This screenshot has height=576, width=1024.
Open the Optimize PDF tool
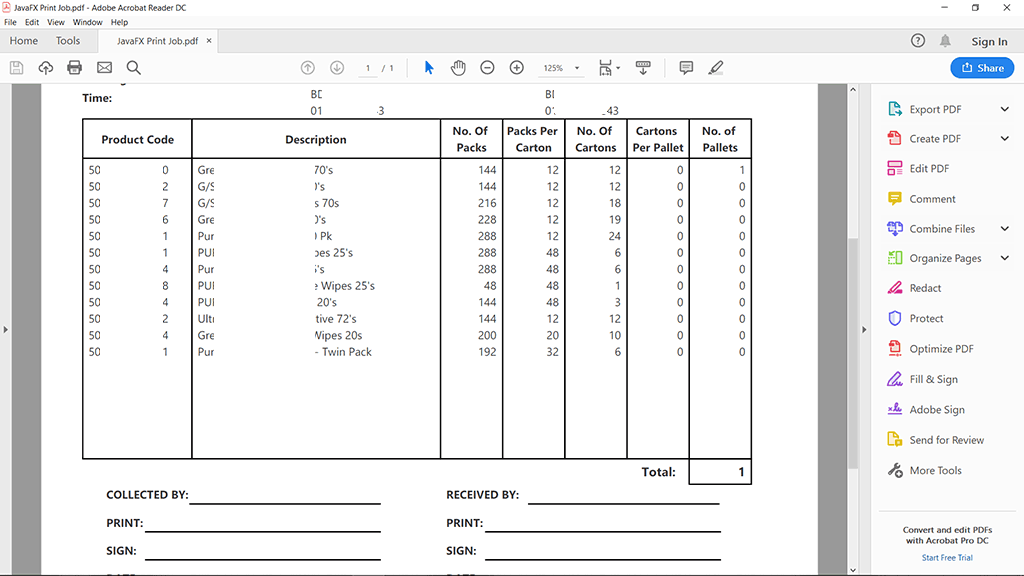click(941, 349)
